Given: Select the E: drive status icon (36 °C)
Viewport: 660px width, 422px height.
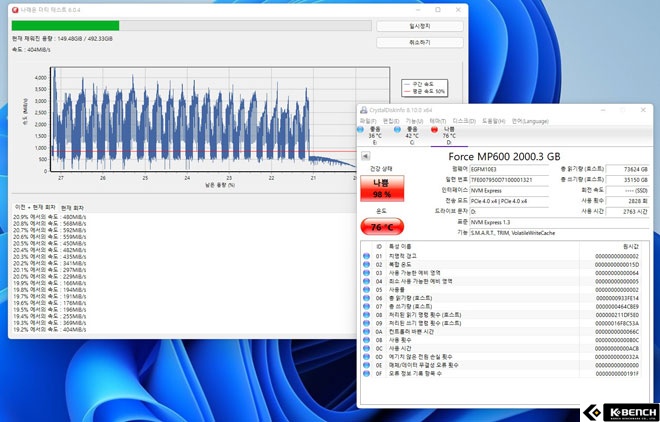Looking at the screenshot, I should [360, 130].
